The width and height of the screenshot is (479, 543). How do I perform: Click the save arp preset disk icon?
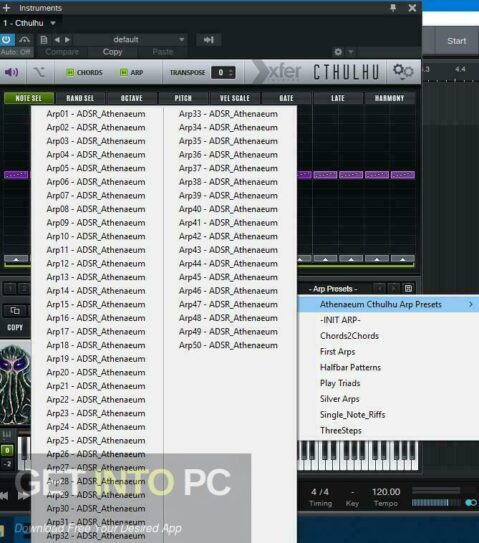[x=408, y=288]
